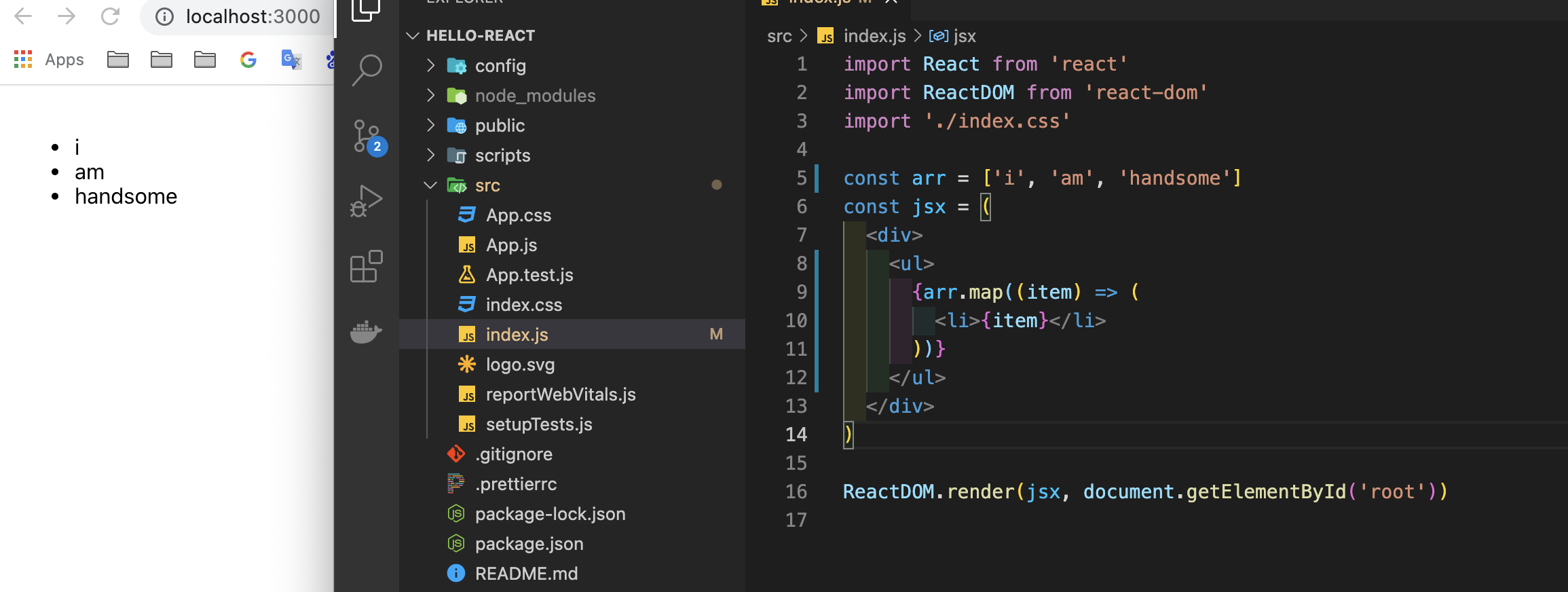1568x592 pixels.
Task: Click the jsx symbol breadcrumb
Action: click(952, 36)
